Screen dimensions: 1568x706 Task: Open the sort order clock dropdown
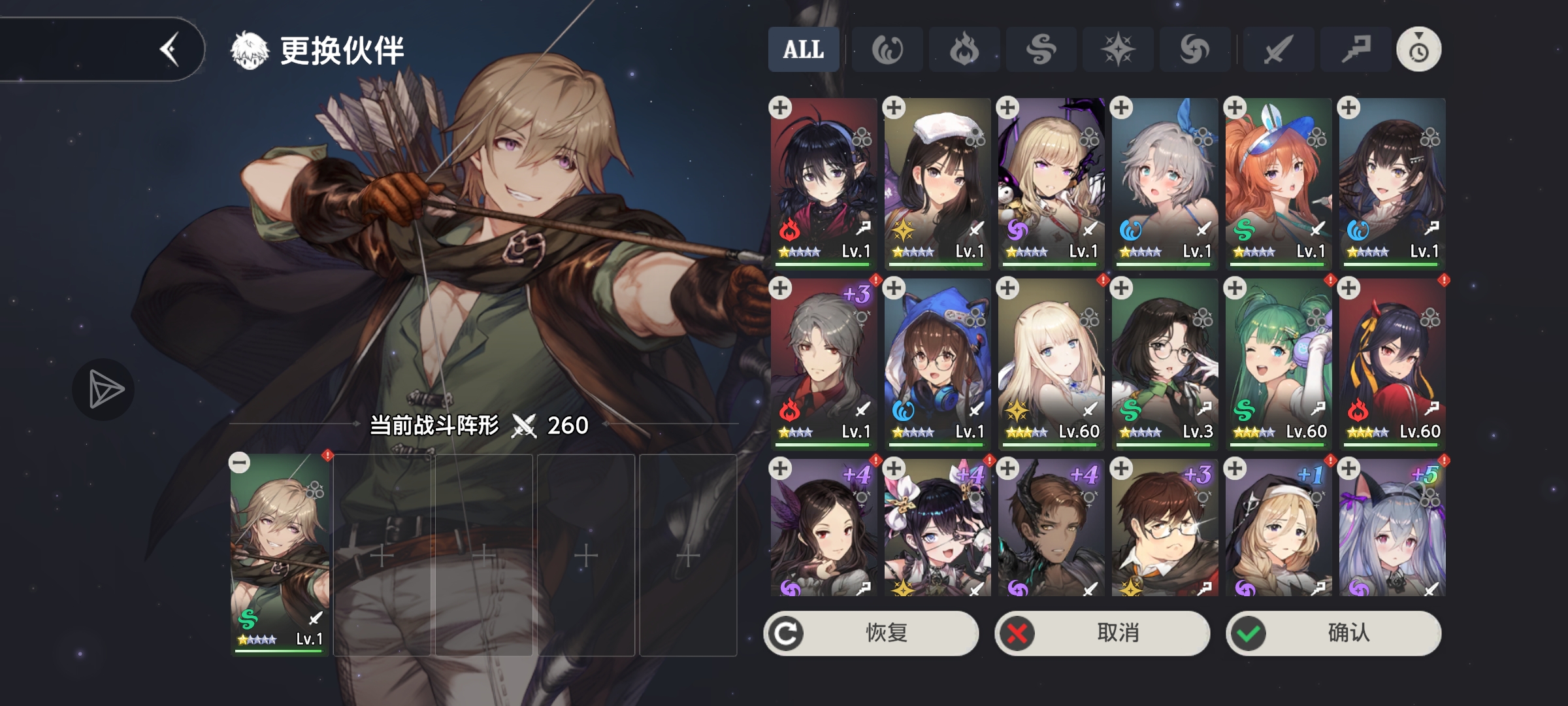pyautogui.click(x=1419, y=50)
